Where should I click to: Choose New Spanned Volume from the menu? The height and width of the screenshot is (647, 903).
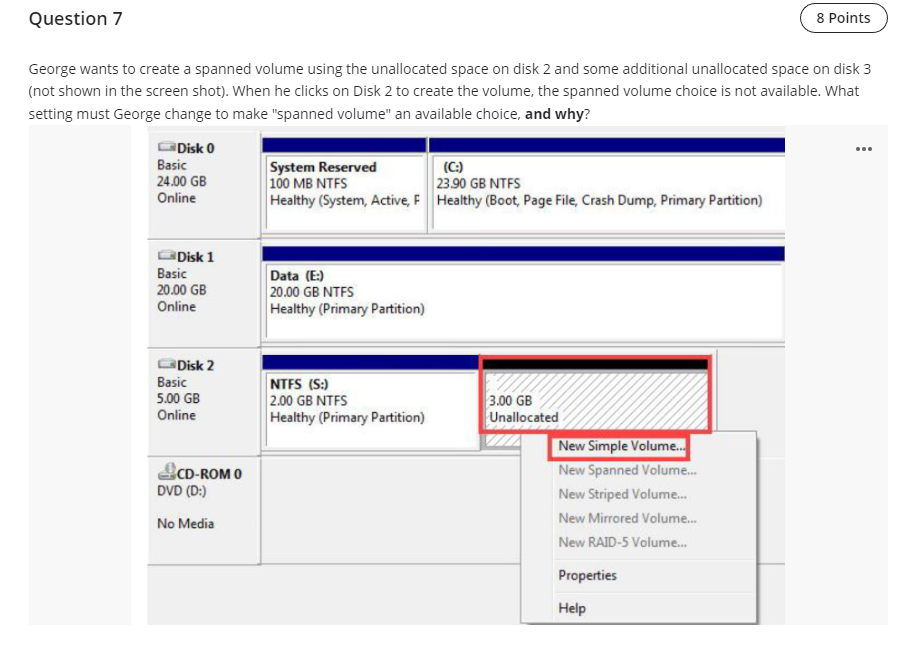point(626,470)
